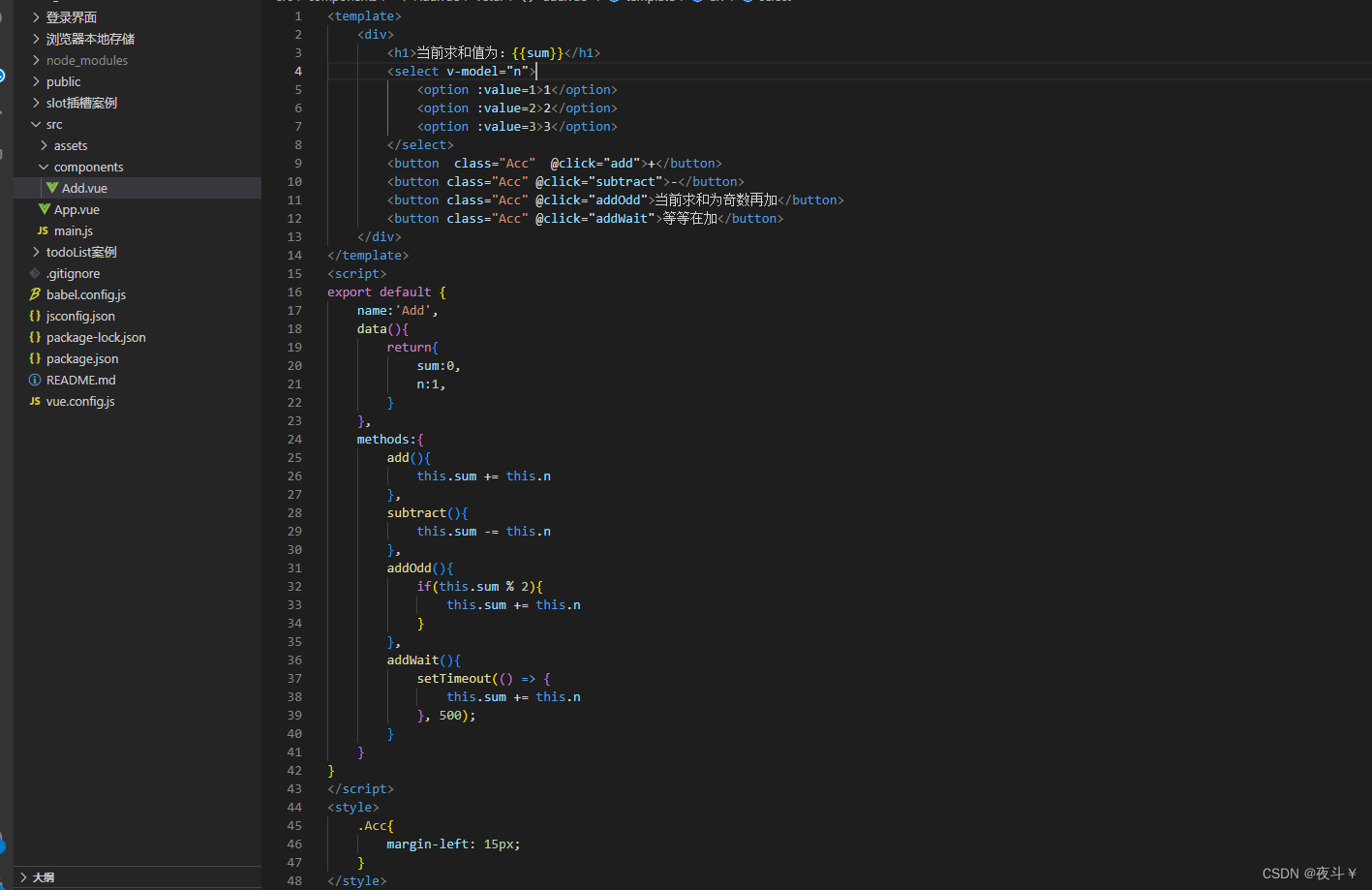1372x890 pixels.
Task: Click the braces icon beside package-lock.json
Action: point(35,337)
